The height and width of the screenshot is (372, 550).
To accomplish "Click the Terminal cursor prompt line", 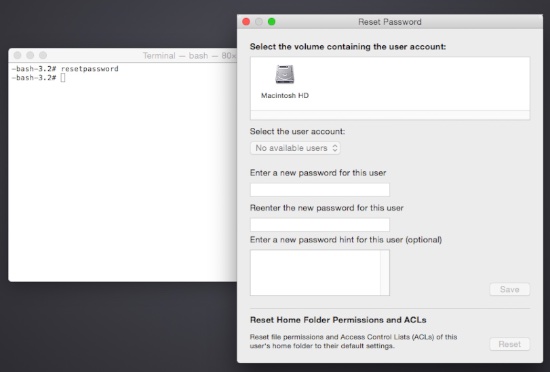I will (x=39, y=77).
